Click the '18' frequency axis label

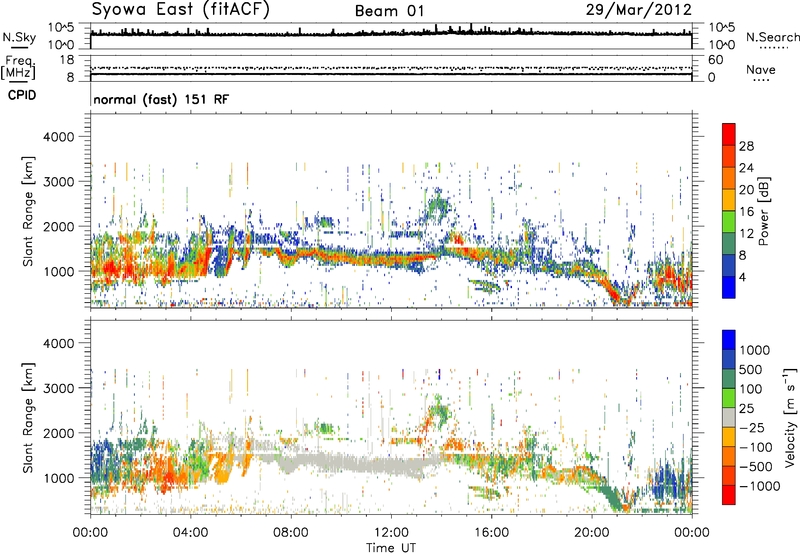pos(66,60)
